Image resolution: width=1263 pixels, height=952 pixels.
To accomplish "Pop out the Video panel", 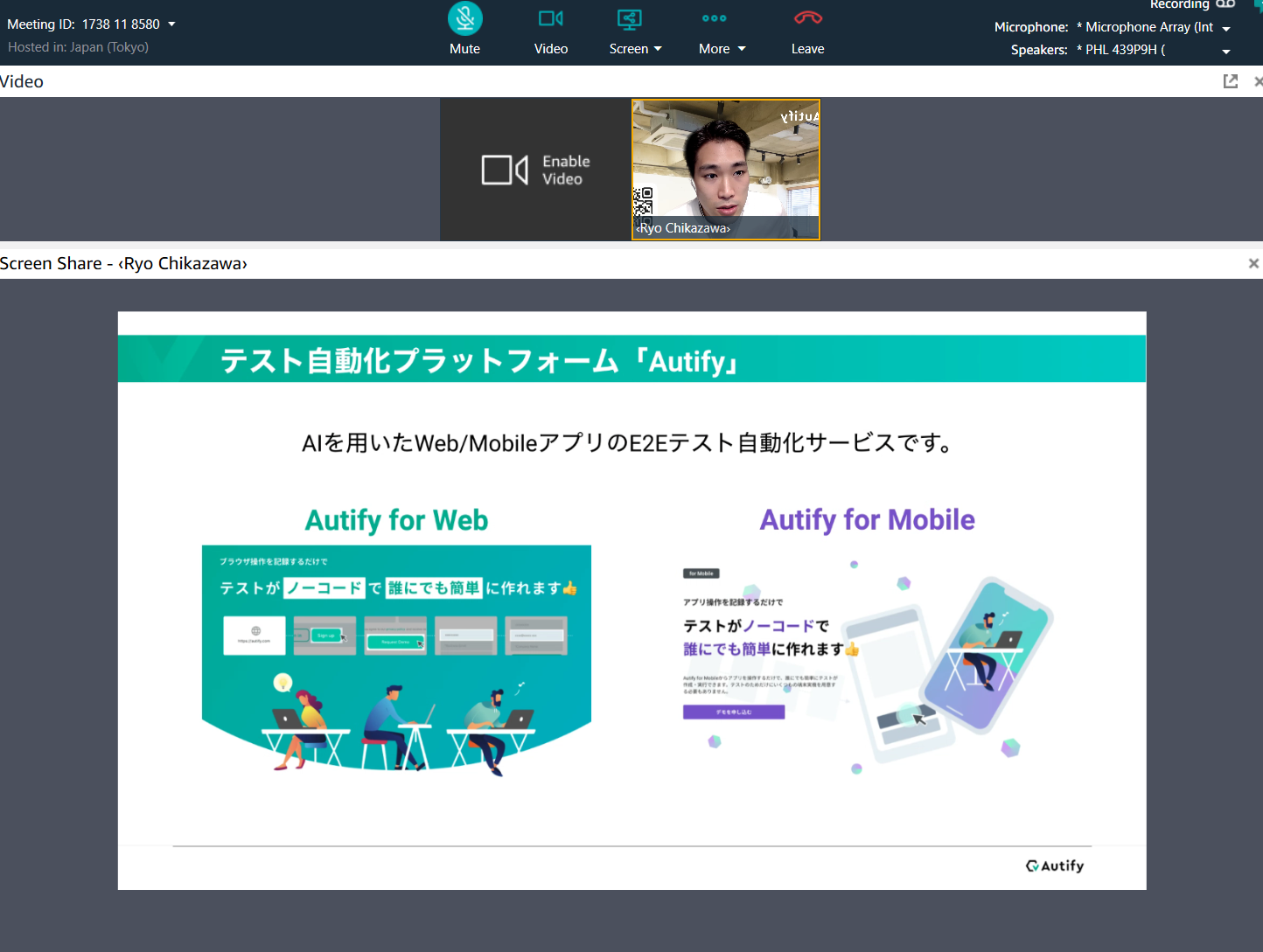I will [x=1231, y=81].
